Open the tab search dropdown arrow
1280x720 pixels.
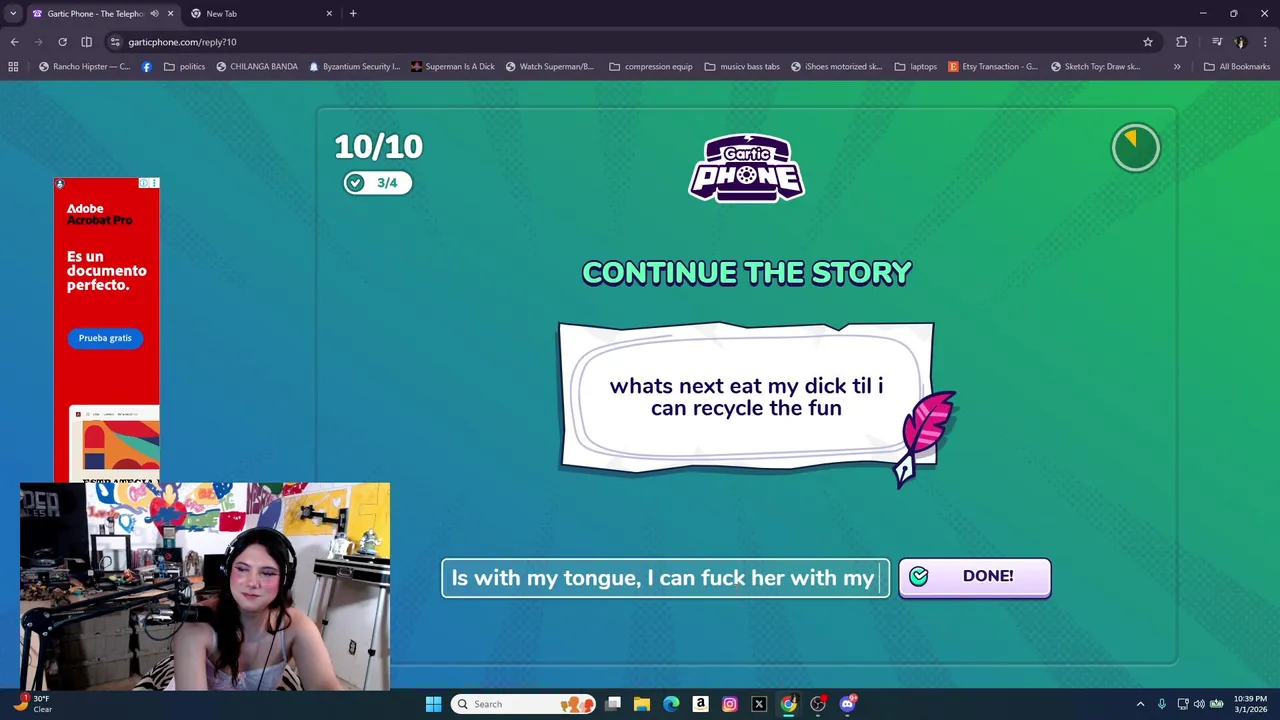click(13, 14)
